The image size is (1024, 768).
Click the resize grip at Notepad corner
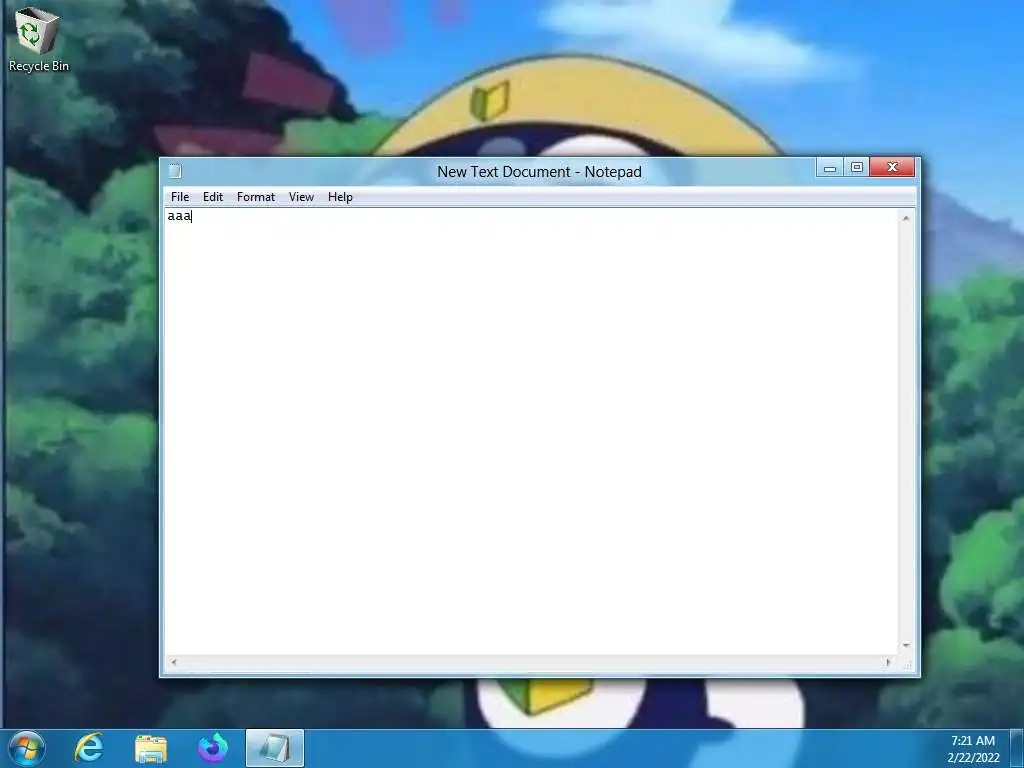pos(906,664)
